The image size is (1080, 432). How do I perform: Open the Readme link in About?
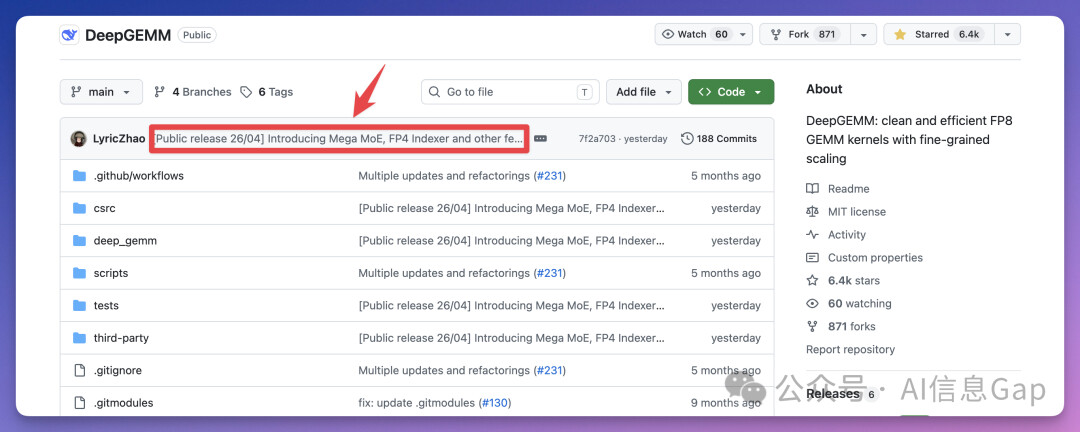pos(848,189)
